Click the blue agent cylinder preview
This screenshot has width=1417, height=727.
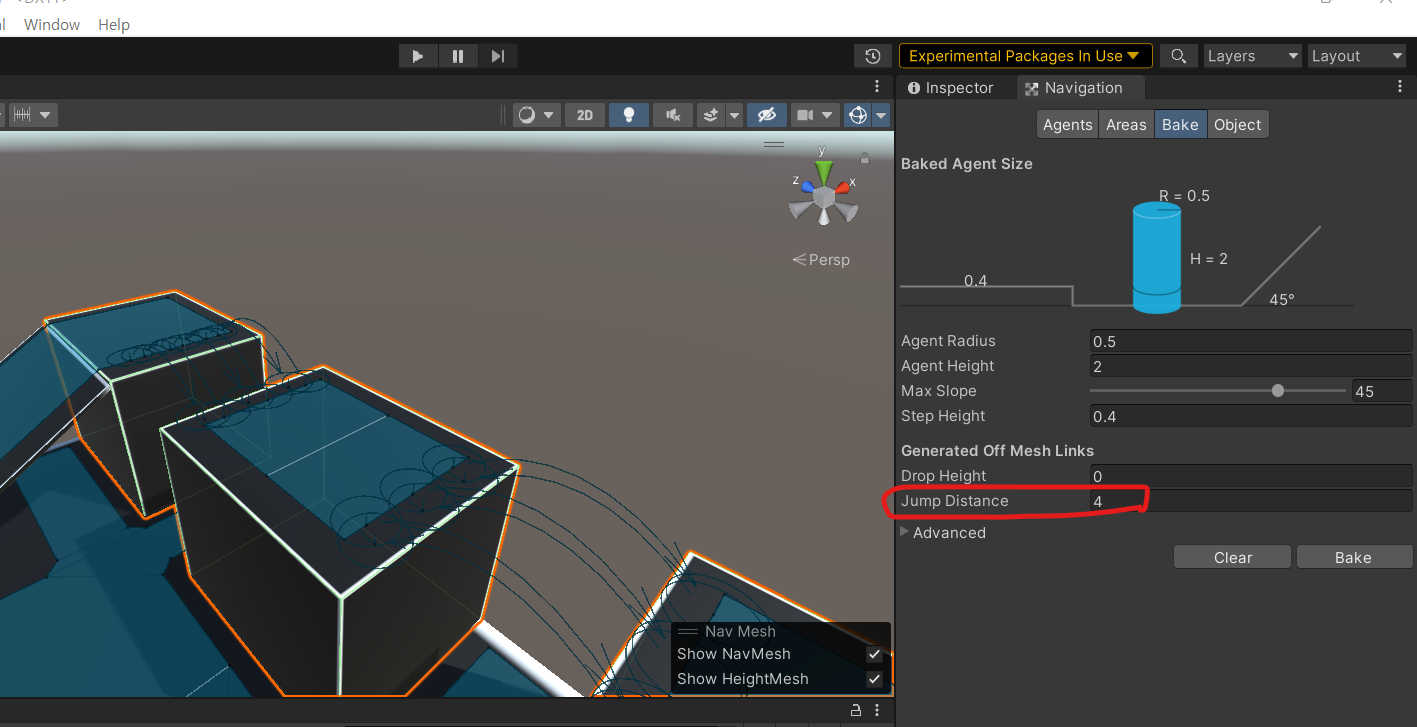[1156, 258]
